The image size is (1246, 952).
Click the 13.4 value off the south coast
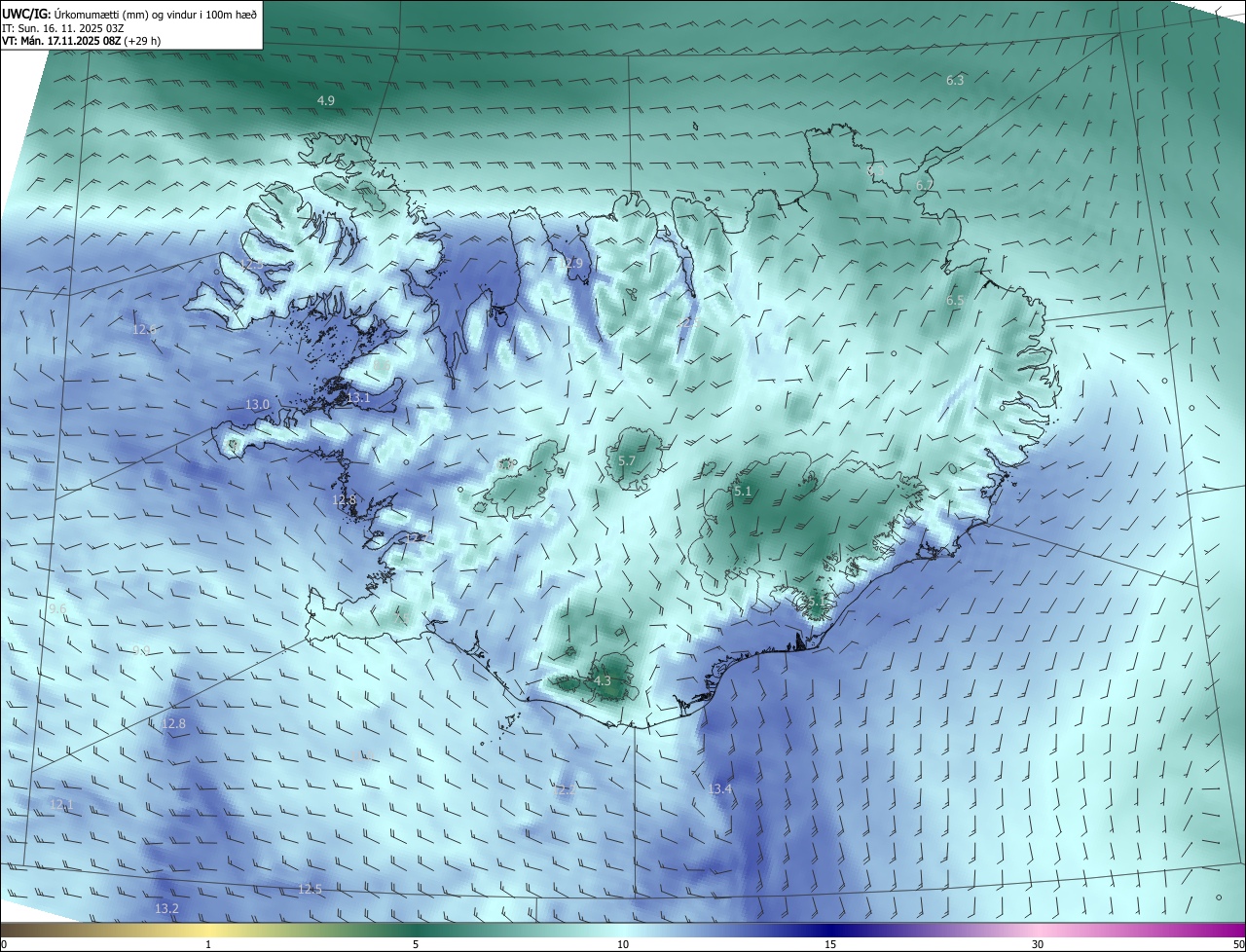click(719, 788)
